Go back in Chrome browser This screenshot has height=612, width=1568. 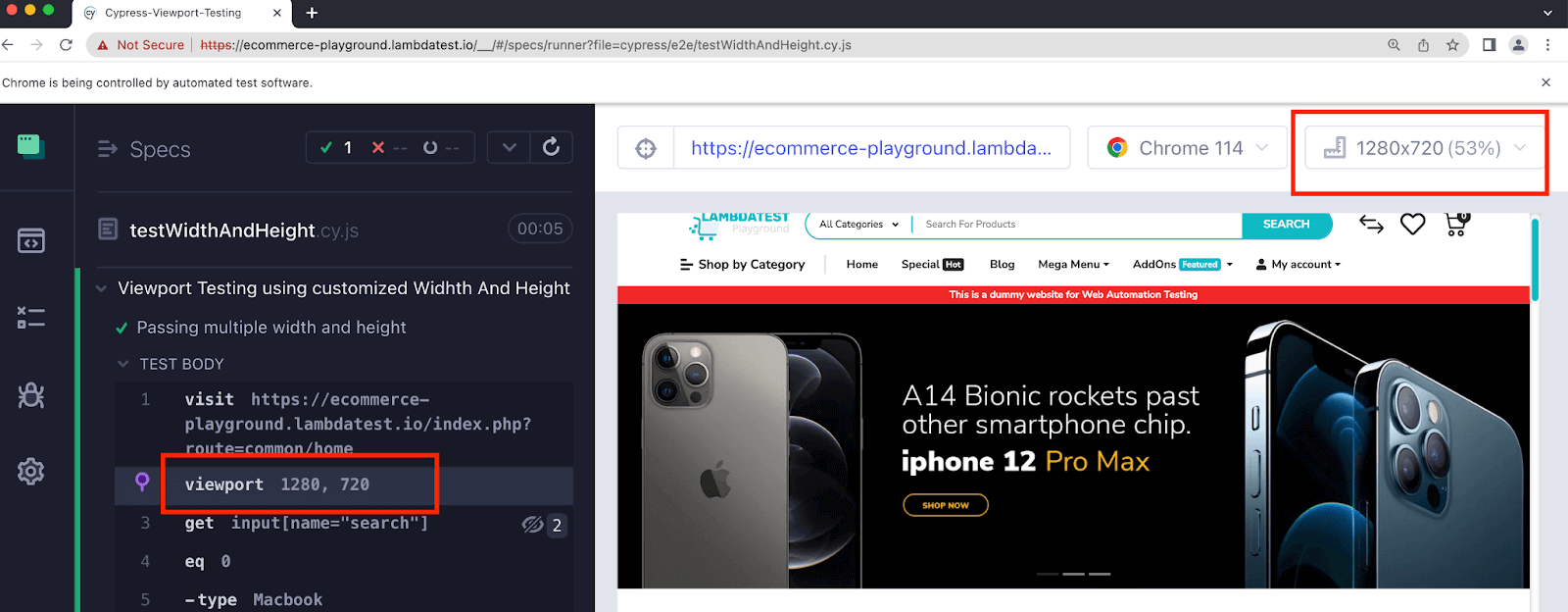coord(8,45)
